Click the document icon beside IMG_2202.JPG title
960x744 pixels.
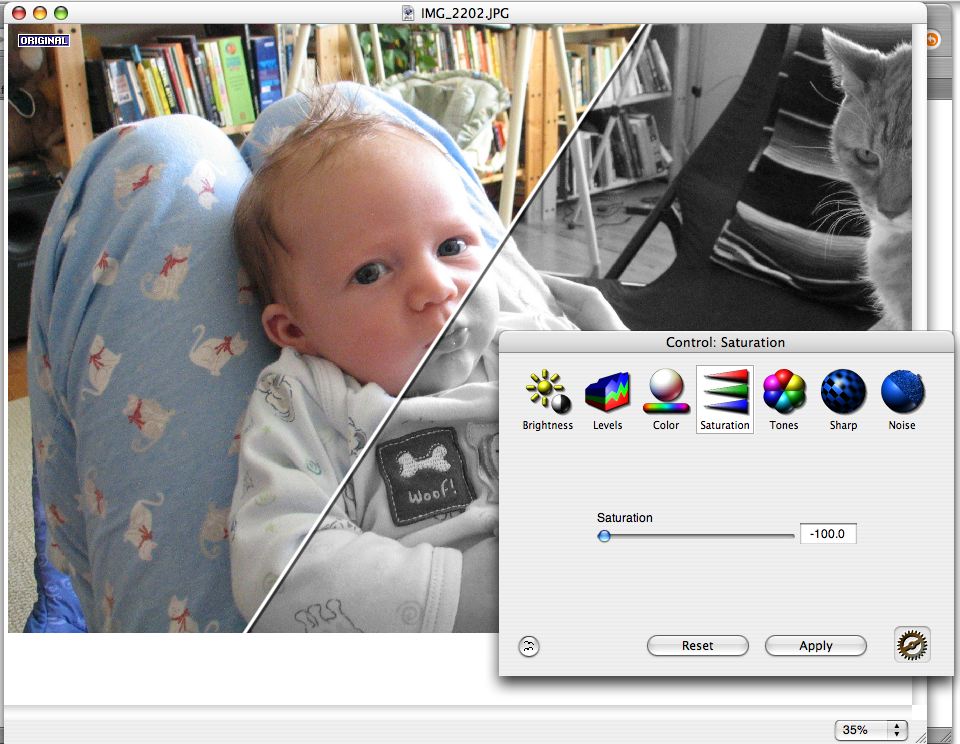click(x=408, y=13)
